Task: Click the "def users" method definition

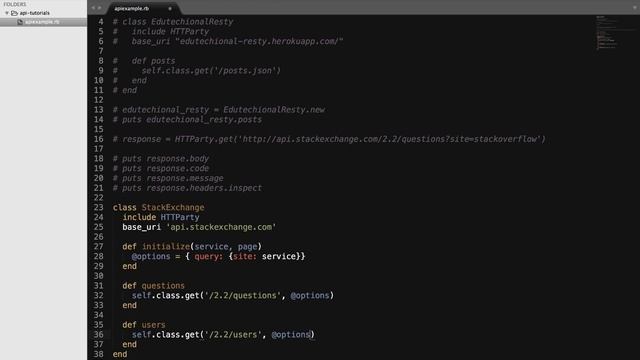Action: 144,325
